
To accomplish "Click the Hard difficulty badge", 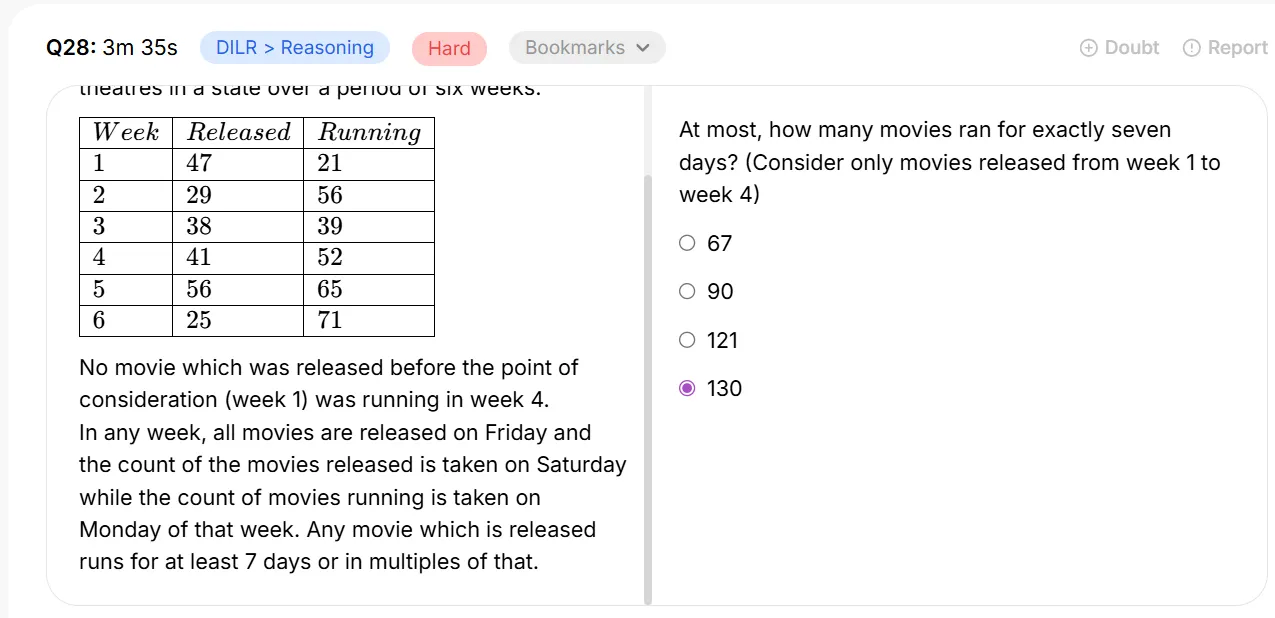I will 449,48.
